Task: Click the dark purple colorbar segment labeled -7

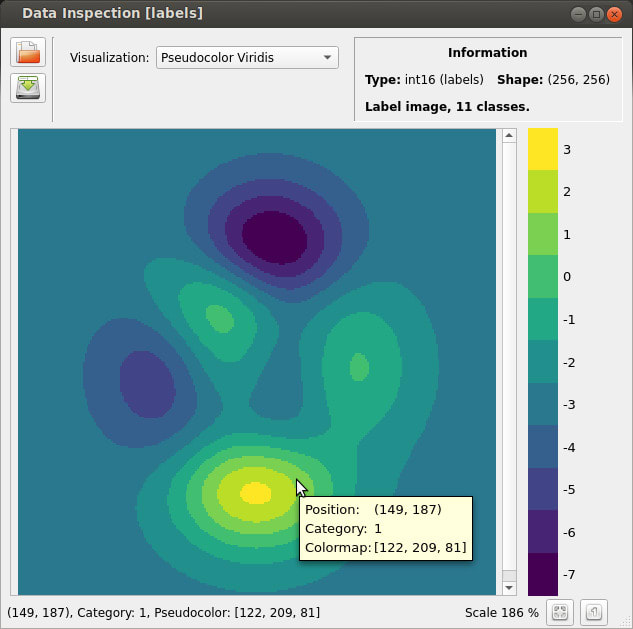Action: tap(543, 574)
